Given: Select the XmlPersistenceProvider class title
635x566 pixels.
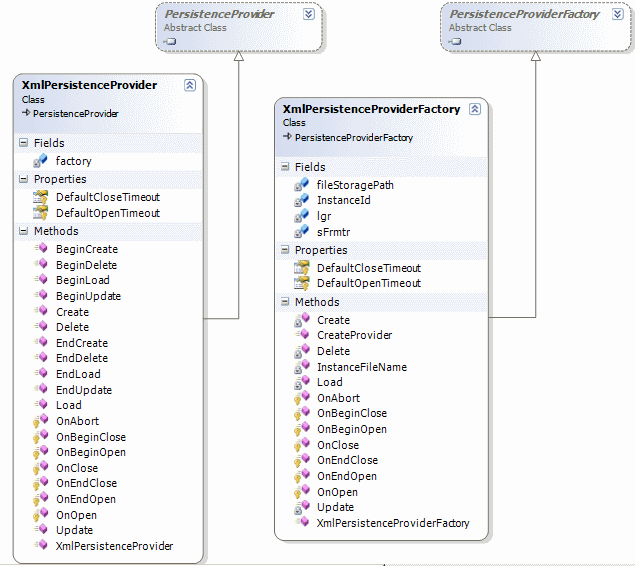Looking at the screenshot, I should 89,86.
